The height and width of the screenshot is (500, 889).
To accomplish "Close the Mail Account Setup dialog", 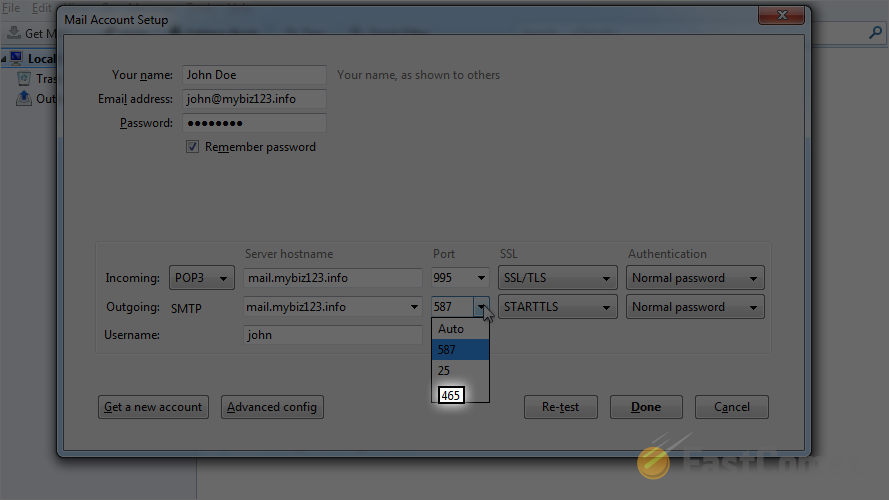I will pos(783,17).
